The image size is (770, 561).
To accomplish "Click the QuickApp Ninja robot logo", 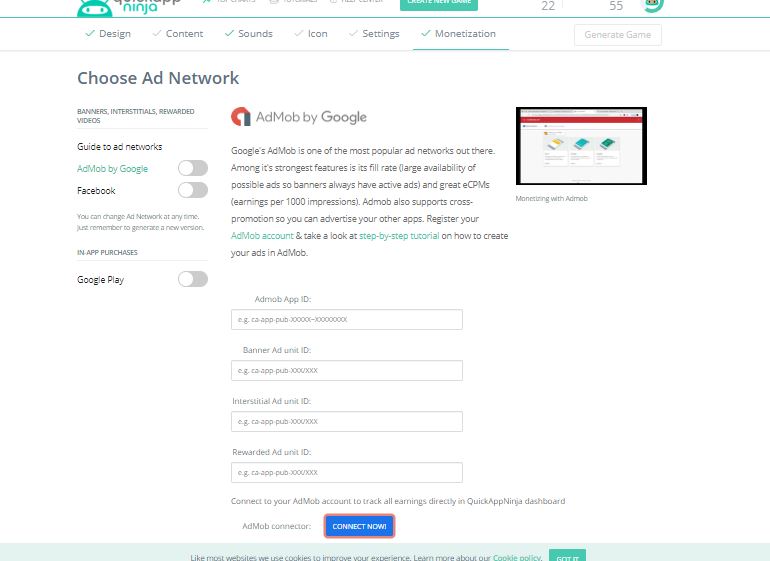I will 95,8.
